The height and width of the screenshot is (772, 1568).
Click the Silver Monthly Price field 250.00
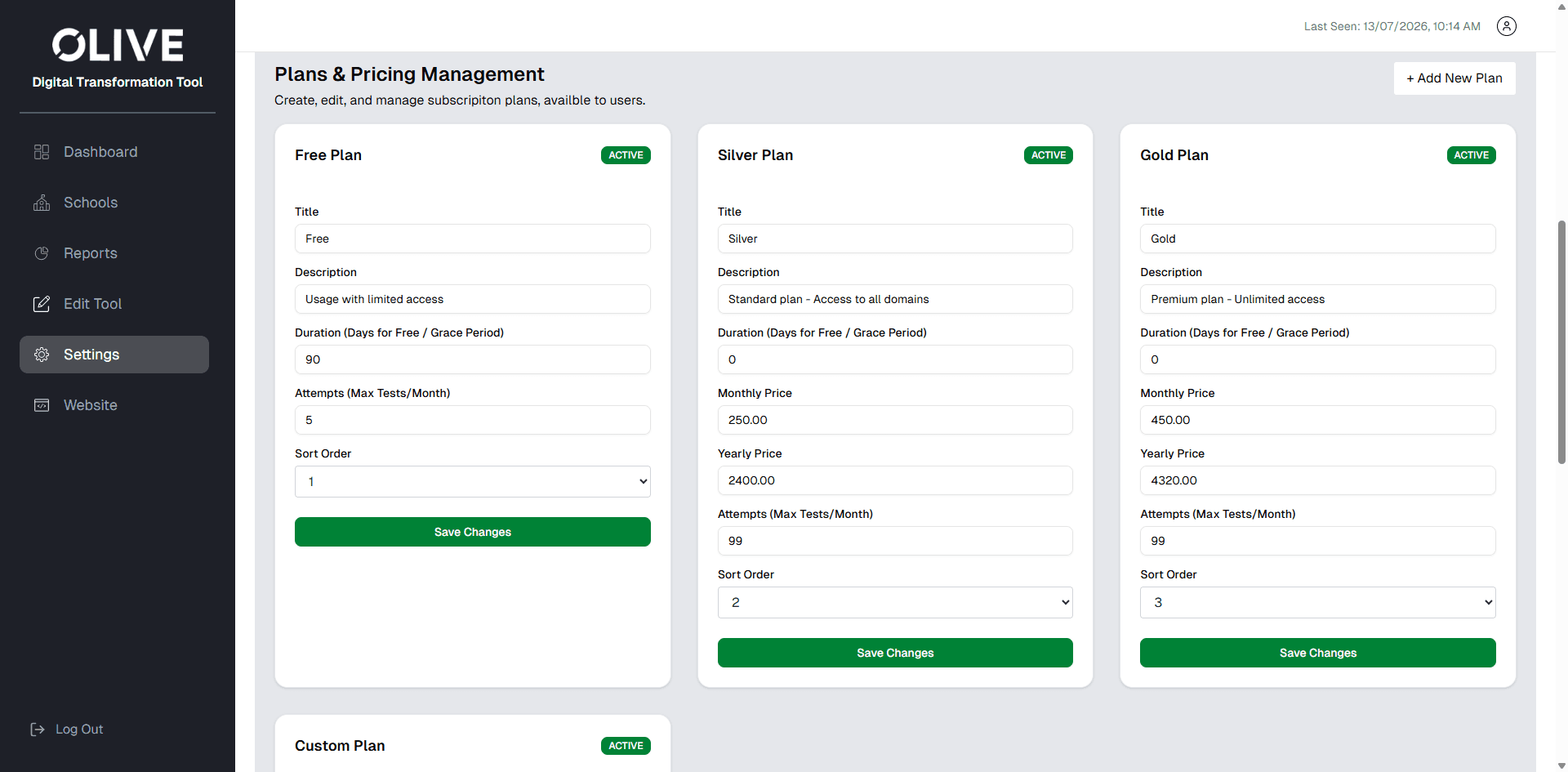point(895,420)
